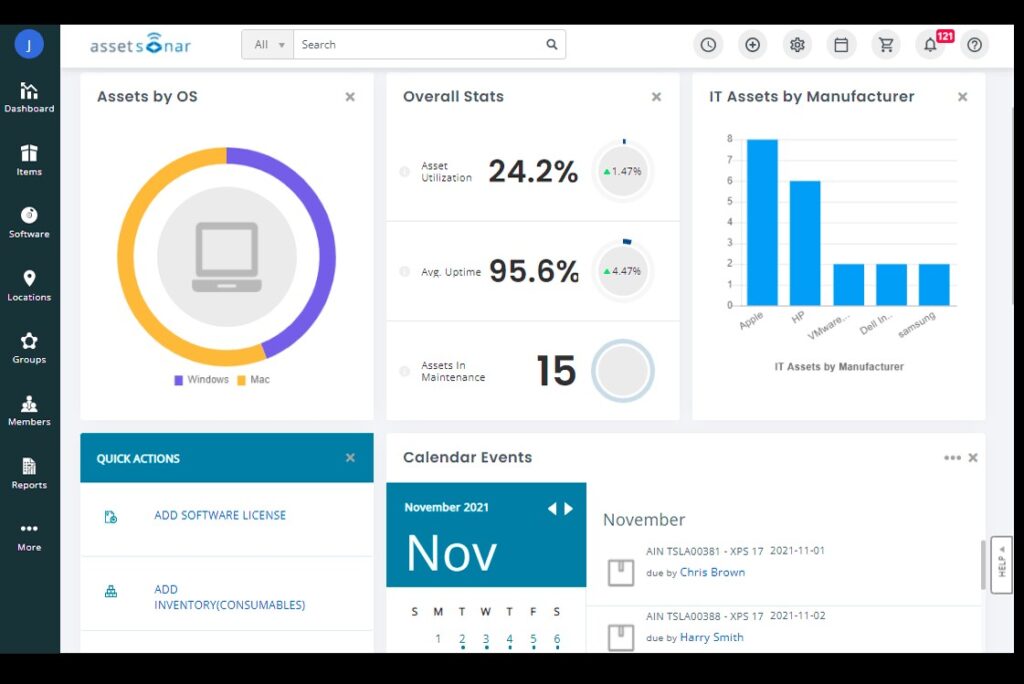This screenshot has height=684, width=1024.
Task: Click the search magnifier icon
Action: (x=552, y=44)
